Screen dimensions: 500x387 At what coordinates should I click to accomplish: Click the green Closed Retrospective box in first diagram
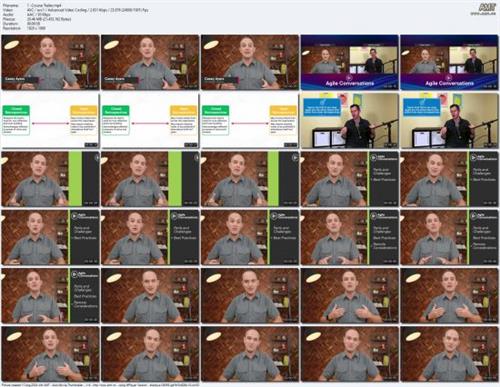tap(16, 120)
